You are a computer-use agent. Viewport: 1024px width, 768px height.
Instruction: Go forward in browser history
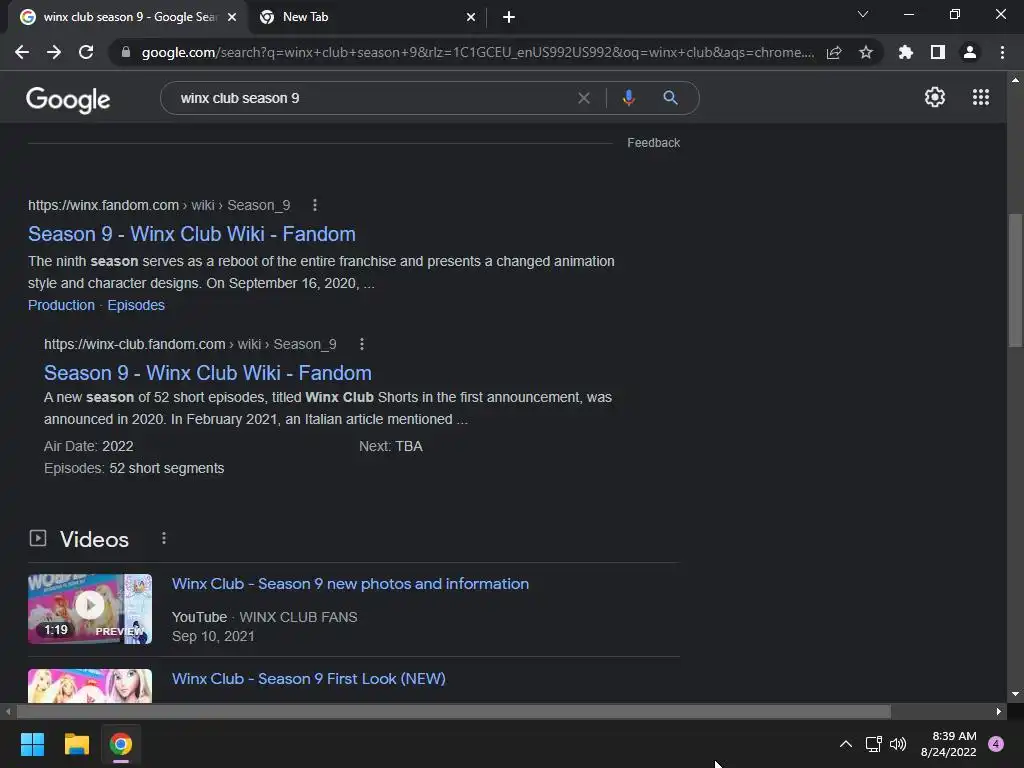(54, 52)
